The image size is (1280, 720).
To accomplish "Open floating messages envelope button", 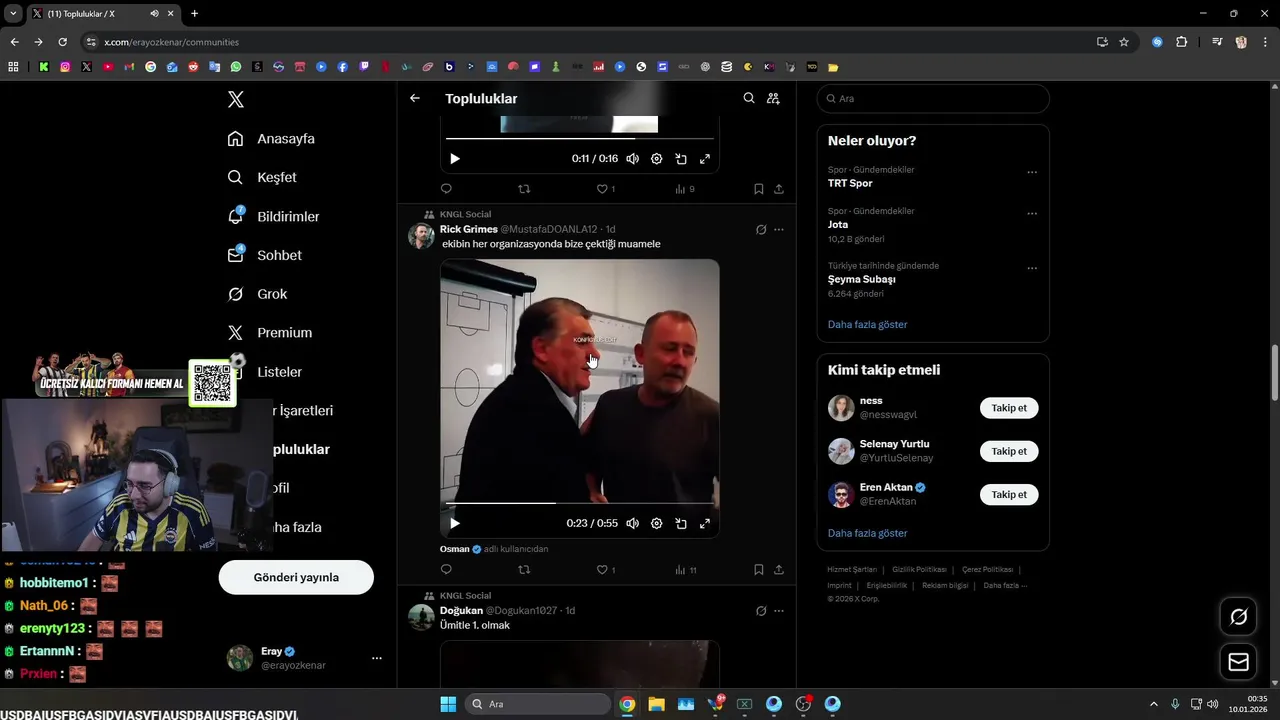I will coord(1238,662).
